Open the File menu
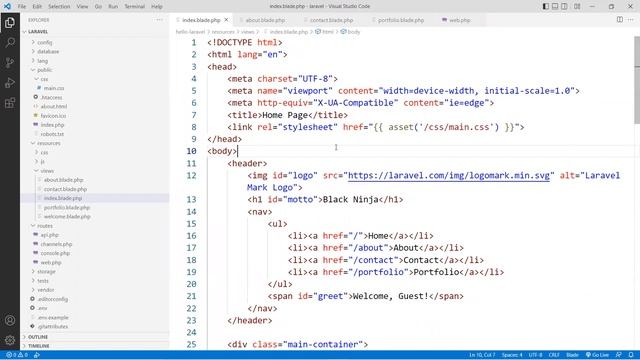Viewport: 640px width, 360px height. (22, 7)
